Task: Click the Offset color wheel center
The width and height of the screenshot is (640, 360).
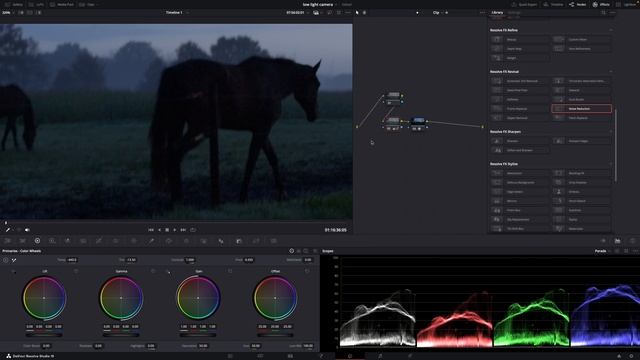Action: pyautogui.click(x=275, y=298)
